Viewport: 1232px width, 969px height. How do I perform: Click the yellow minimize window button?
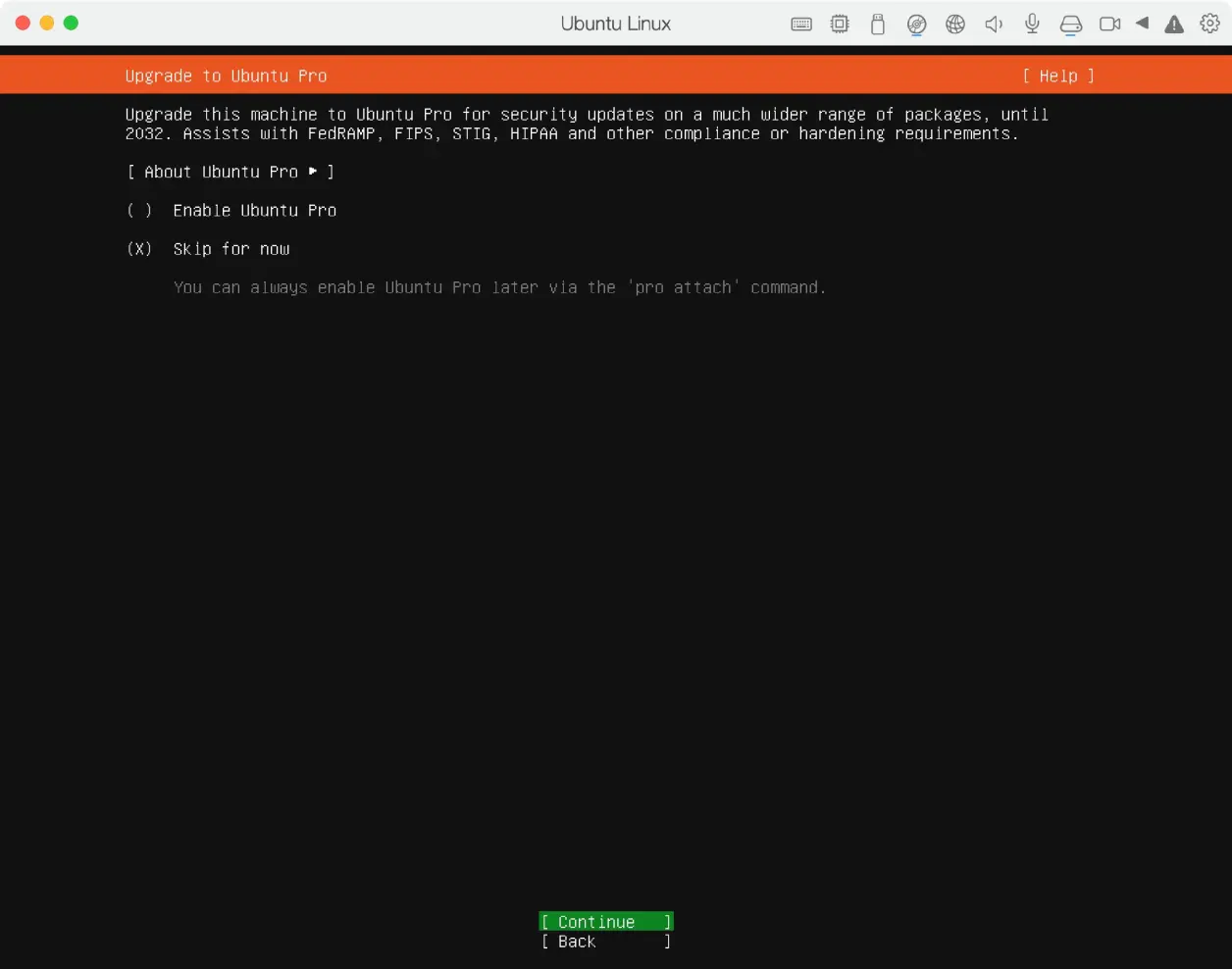click(47, 23)
